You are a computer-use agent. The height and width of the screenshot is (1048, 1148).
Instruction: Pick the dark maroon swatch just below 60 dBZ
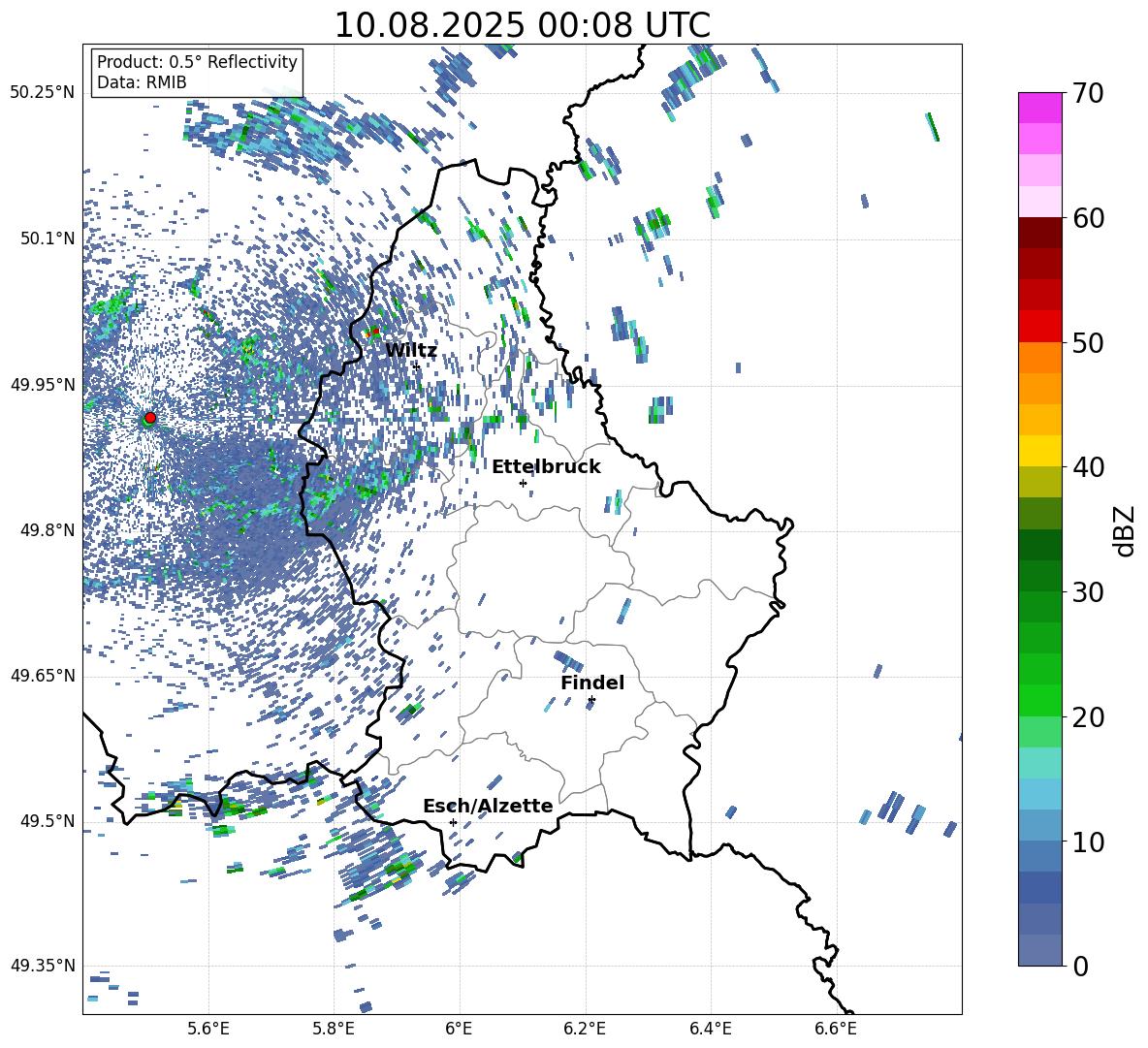pyautogui.click(x=1039, y=233)
